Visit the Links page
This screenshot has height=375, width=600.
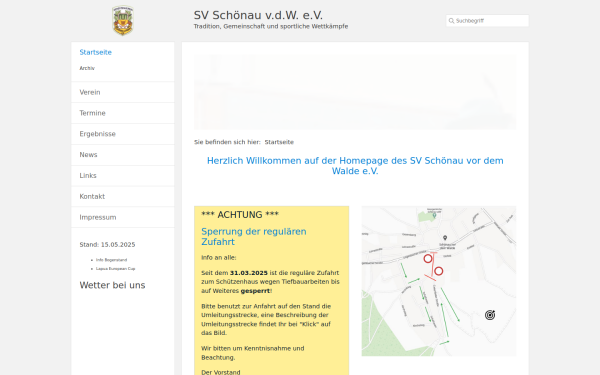coord(122,176)
